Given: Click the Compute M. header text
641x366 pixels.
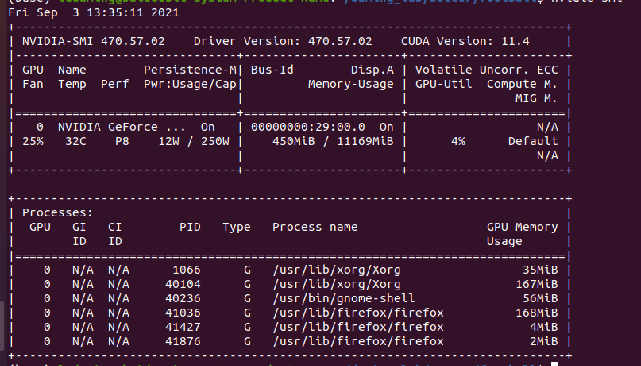Looking at the screenshot, I should coord(522,84).
